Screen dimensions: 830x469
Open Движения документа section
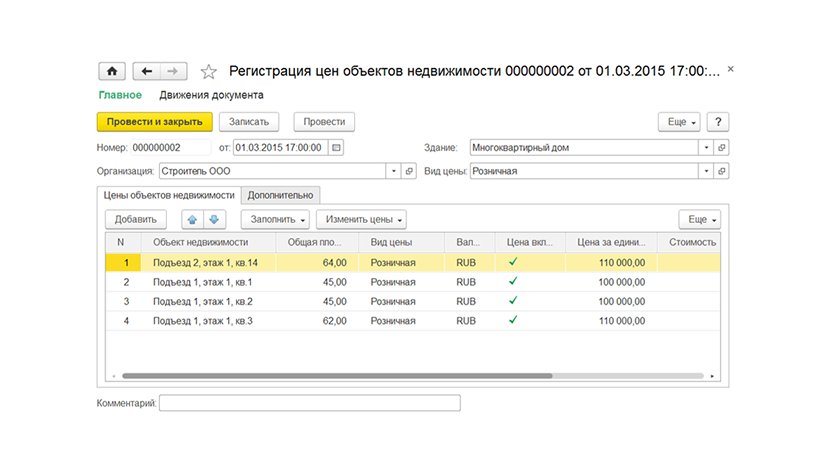coord(211,95)
